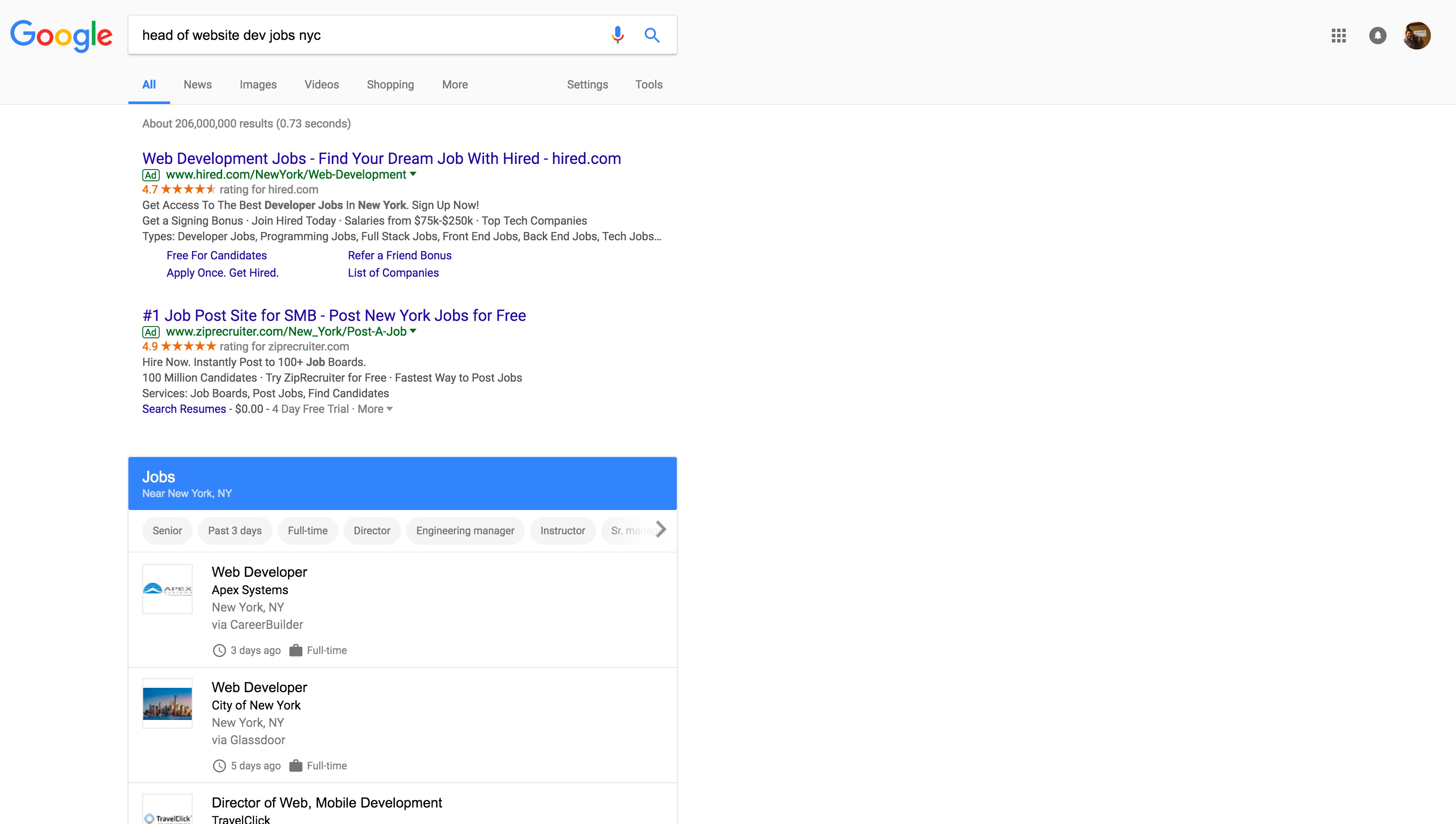
Task: Open the Hired Web Development Jobs ad
Action: (x=381, y=158)
